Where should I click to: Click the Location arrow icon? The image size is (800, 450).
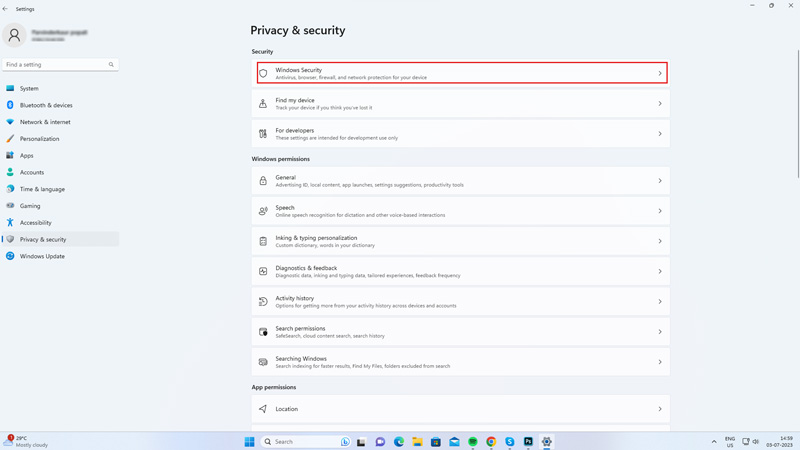pyautogui.click(x=263, y=409)
